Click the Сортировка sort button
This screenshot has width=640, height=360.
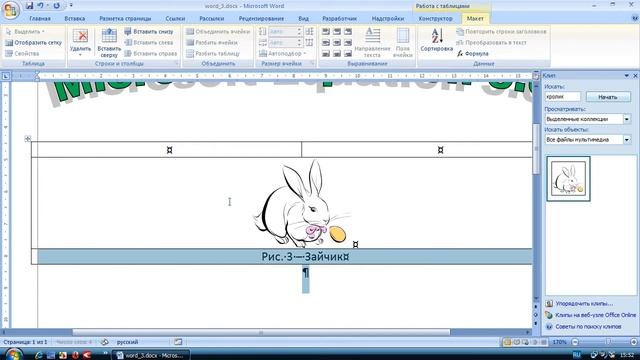pos(436,41)
